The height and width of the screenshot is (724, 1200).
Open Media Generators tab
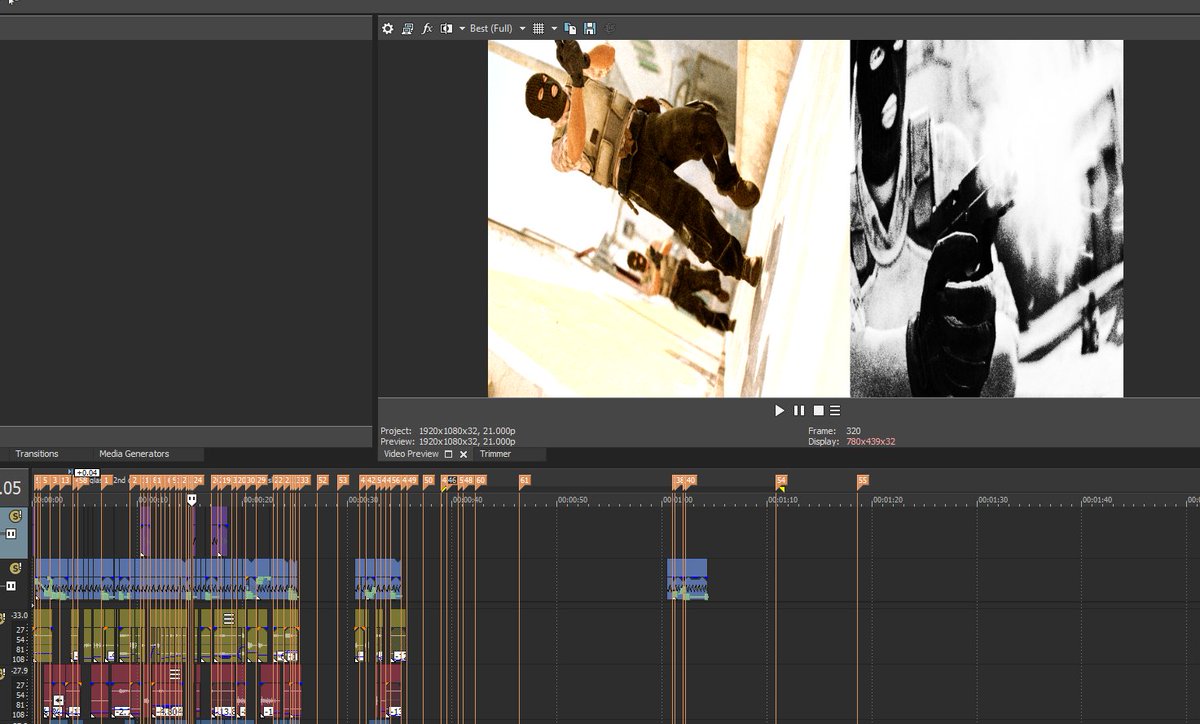coord(134,454)
